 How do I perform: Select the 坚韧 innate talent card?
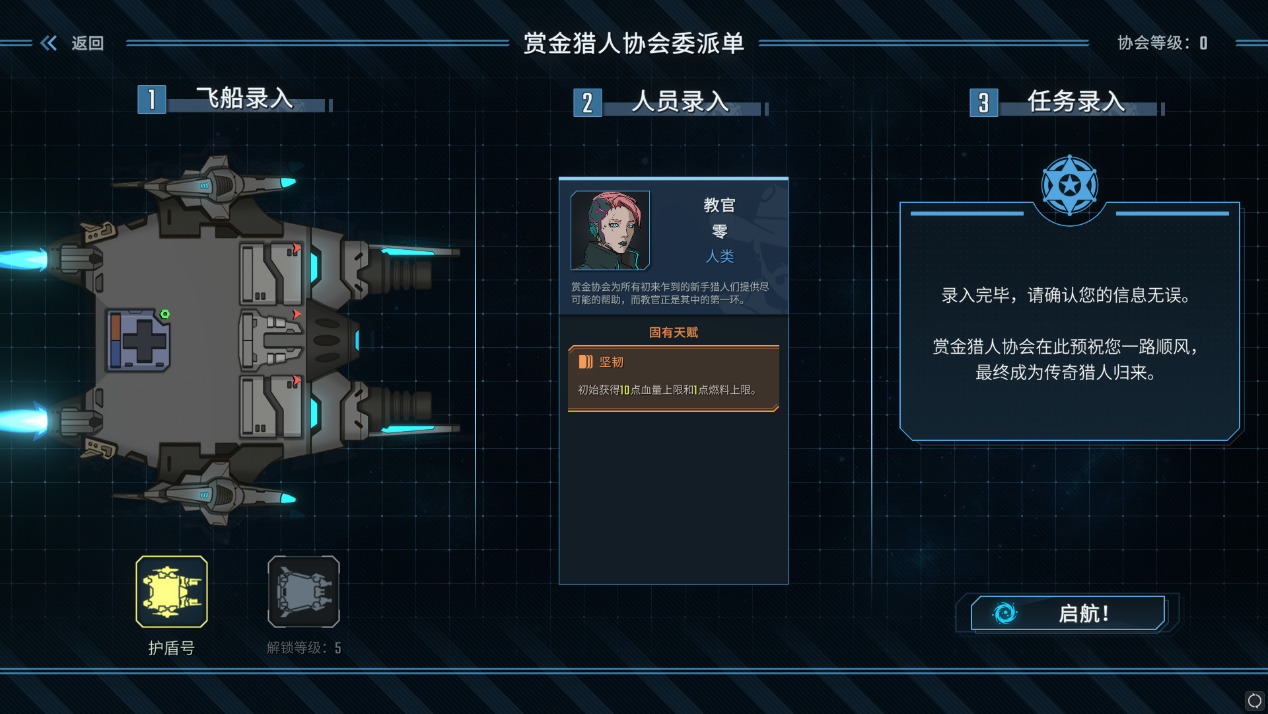tap(673, 379)
